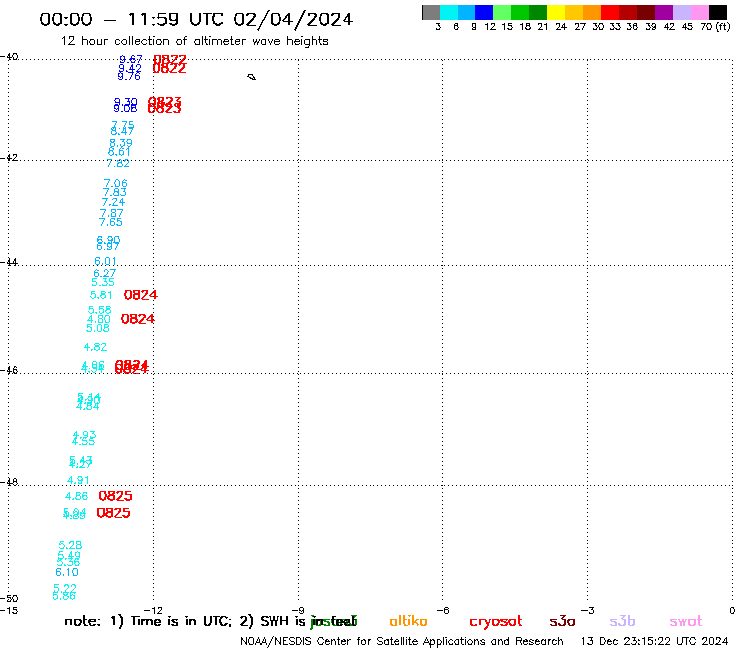Click the wave height value 4.86 beside 0825
740x650 pixels.
click(x=76, y=496)
